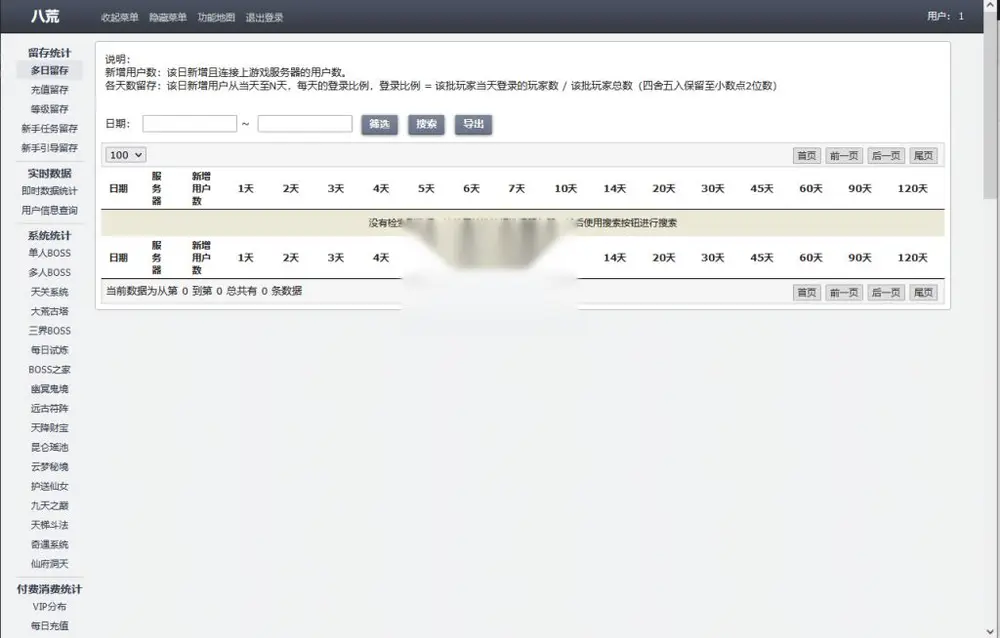Go to 即时数据统计 in sidebar
This screenshot has width=1000, height=638.
[x=50, y=191]
